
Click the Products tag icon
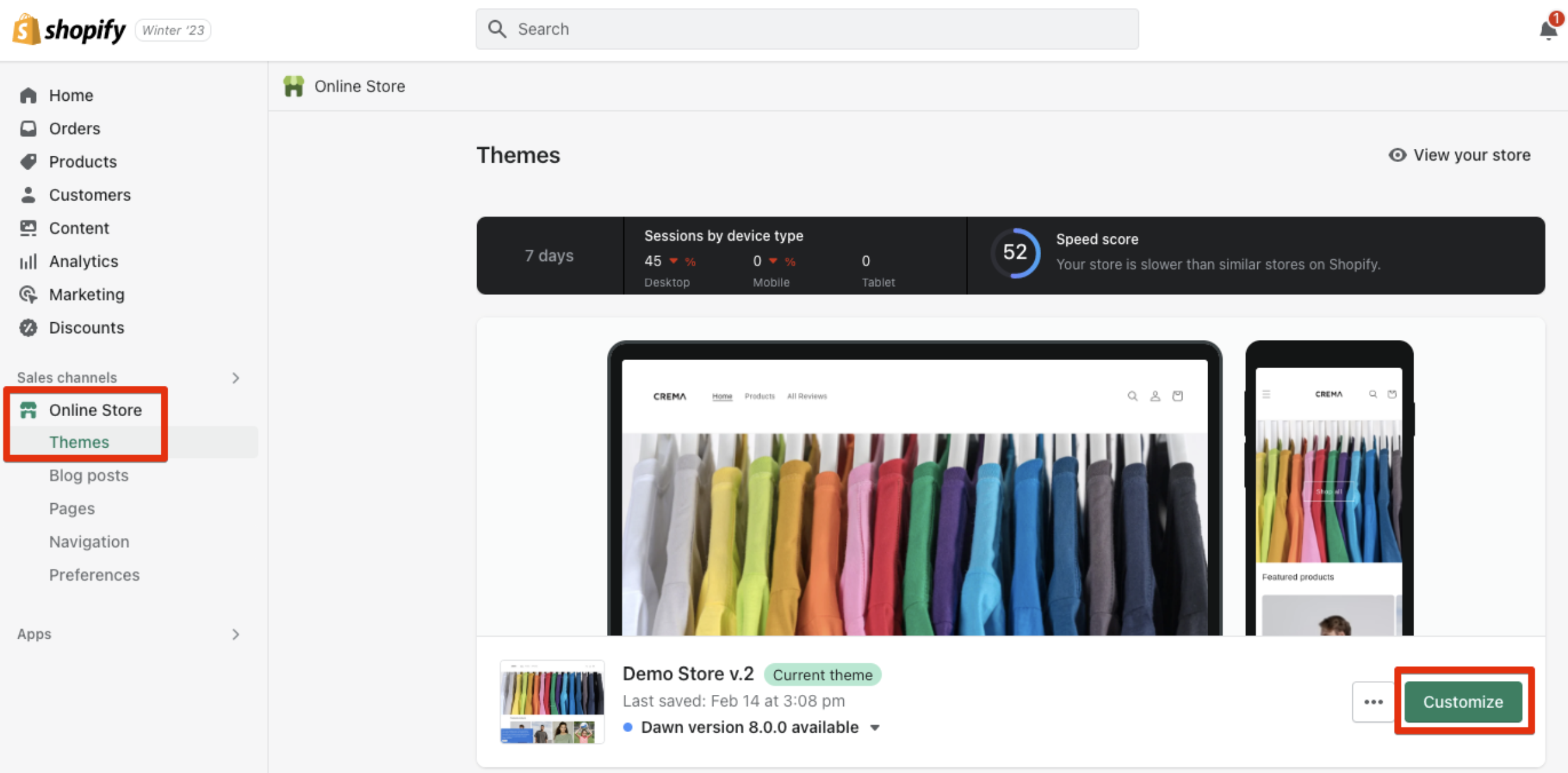pos(28,161)
